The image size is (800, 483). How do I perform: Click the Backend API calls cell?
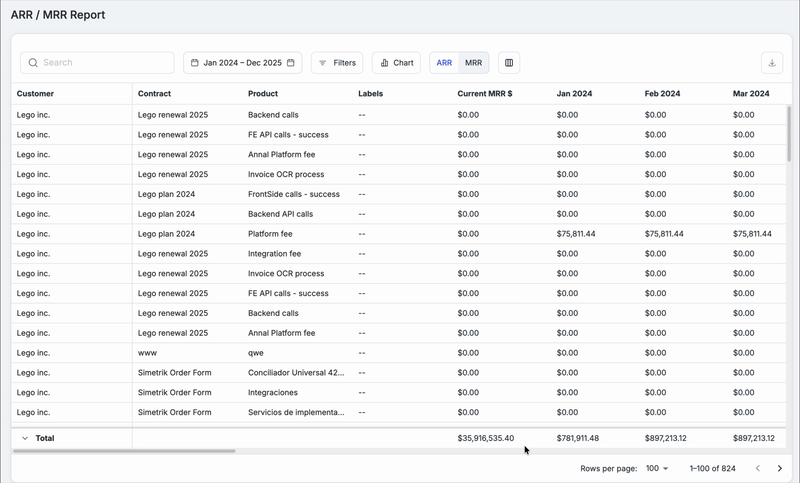pyautogui.click(x=281, y=214)
